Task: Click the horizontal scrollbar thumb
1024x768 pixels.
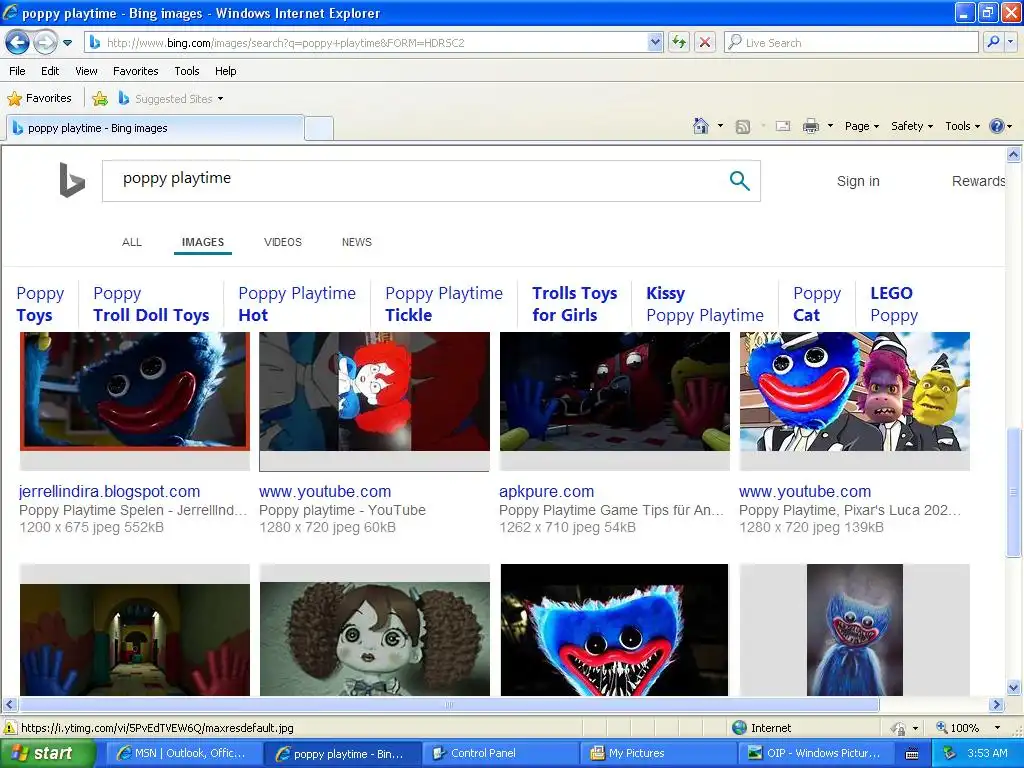Action: 449,705
